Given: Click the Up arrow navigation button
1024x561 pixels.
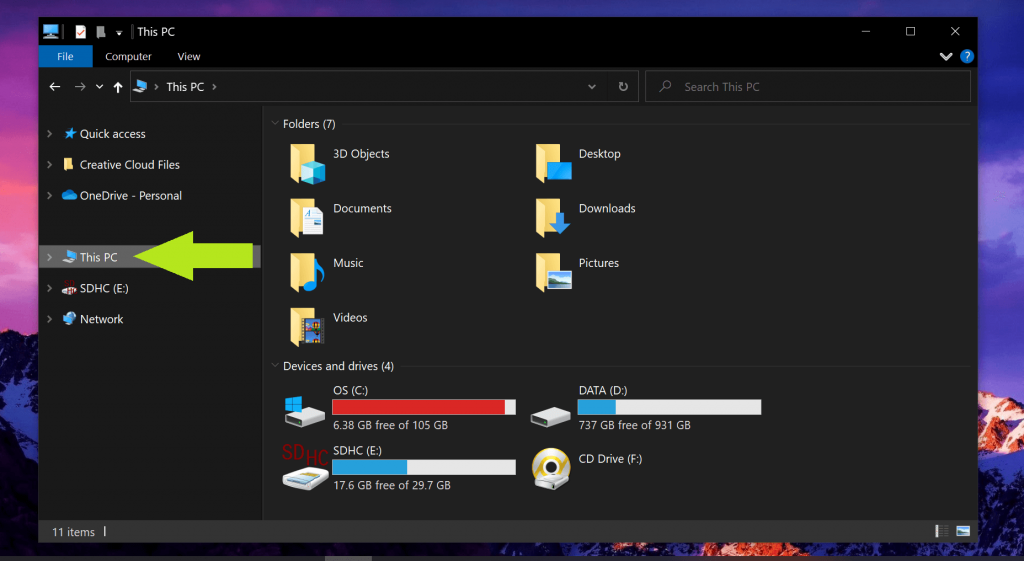Looking at the screenshot, I should point(118,87).
